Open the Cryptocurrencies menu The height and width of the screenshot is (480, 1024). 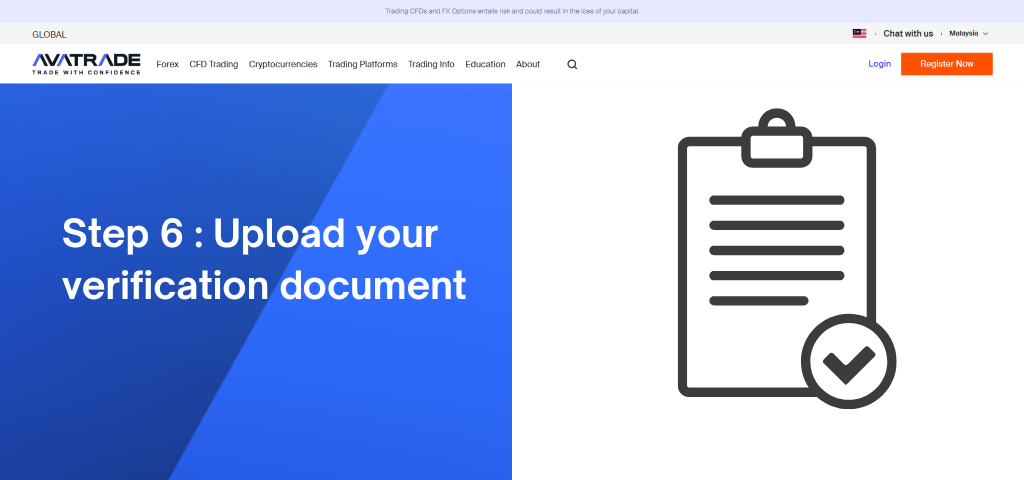(x=283, y=64)
